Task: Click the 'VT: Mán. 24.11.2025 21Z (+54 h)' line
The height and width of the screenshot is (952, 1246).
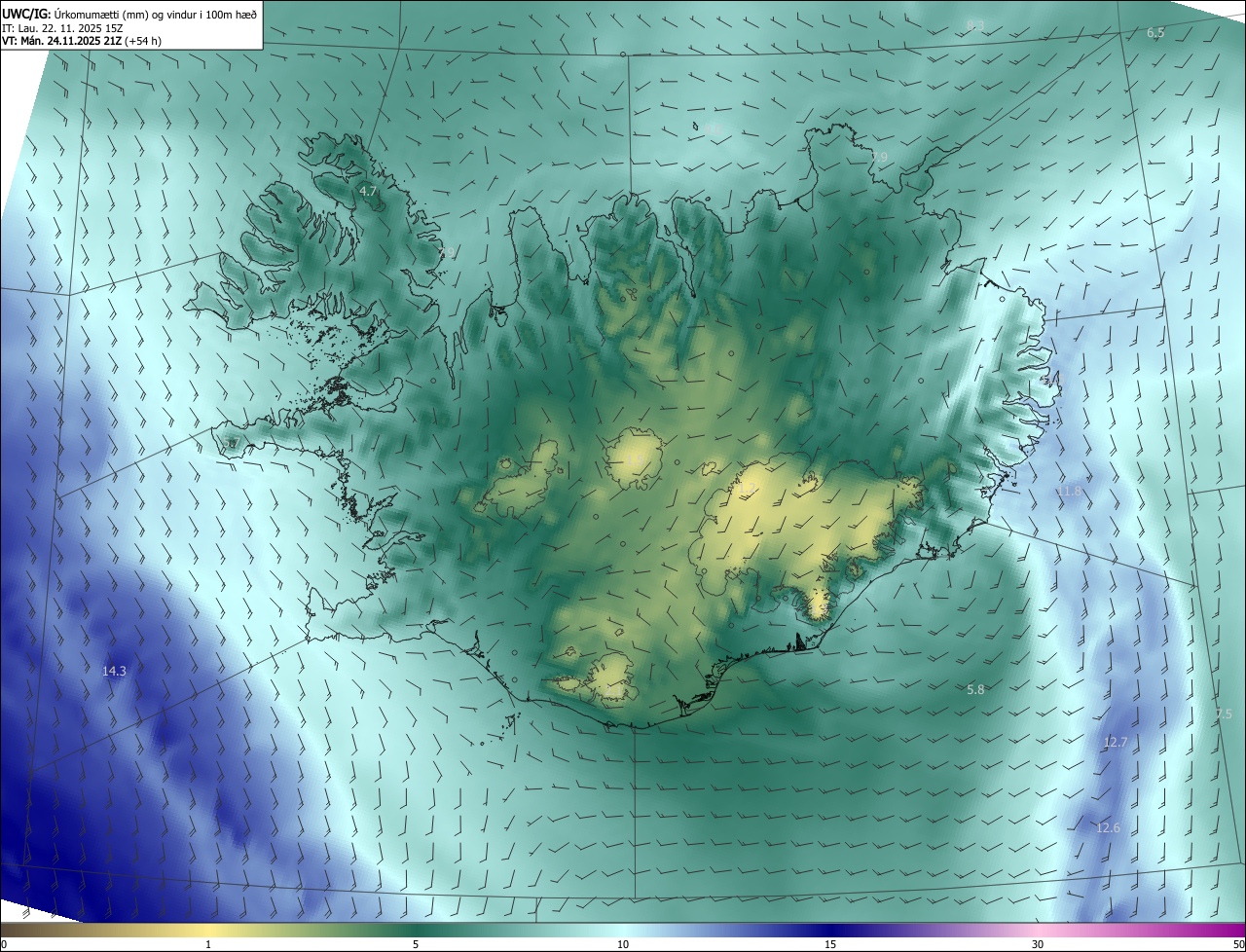Action: coord(82,41)
